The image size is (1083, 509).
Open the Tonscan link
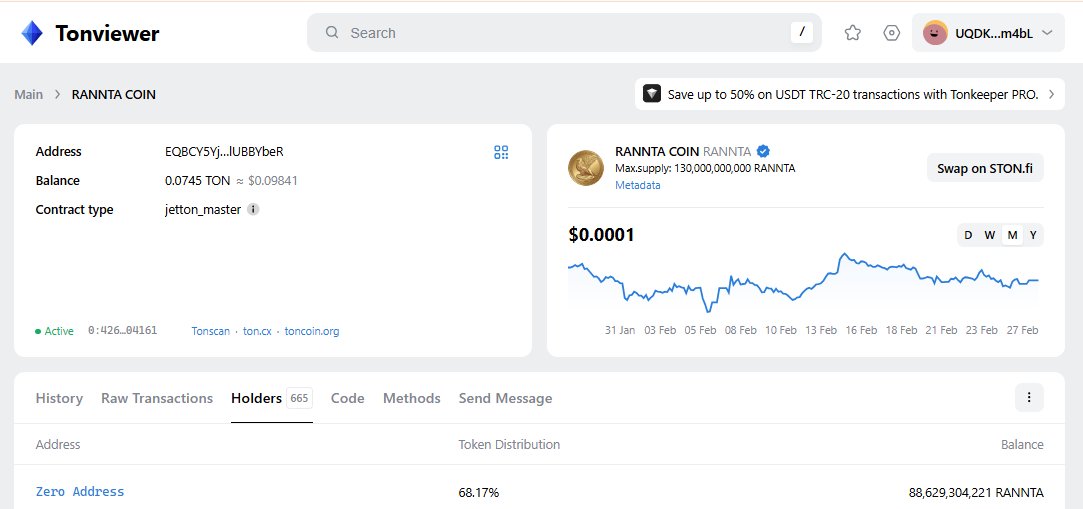pyautogui.click(x=211, y=331)
